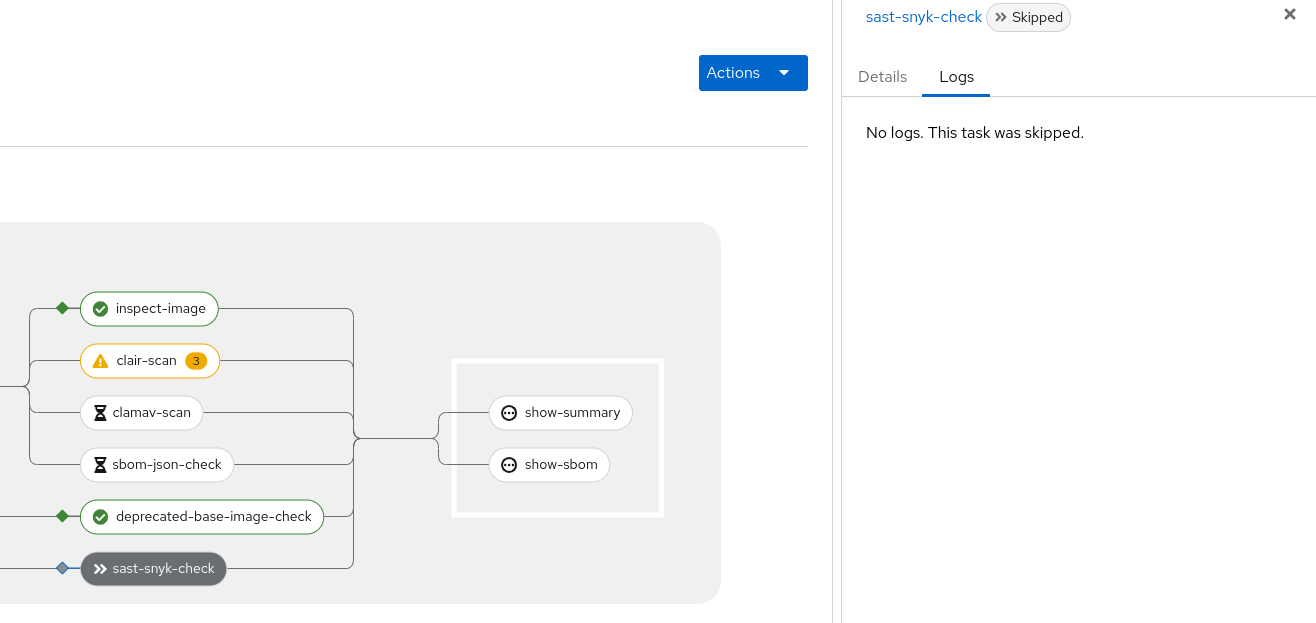Click the pending icon on show-sbom
This screenshot has height=623, width=1316.
(x=509, y=465)
